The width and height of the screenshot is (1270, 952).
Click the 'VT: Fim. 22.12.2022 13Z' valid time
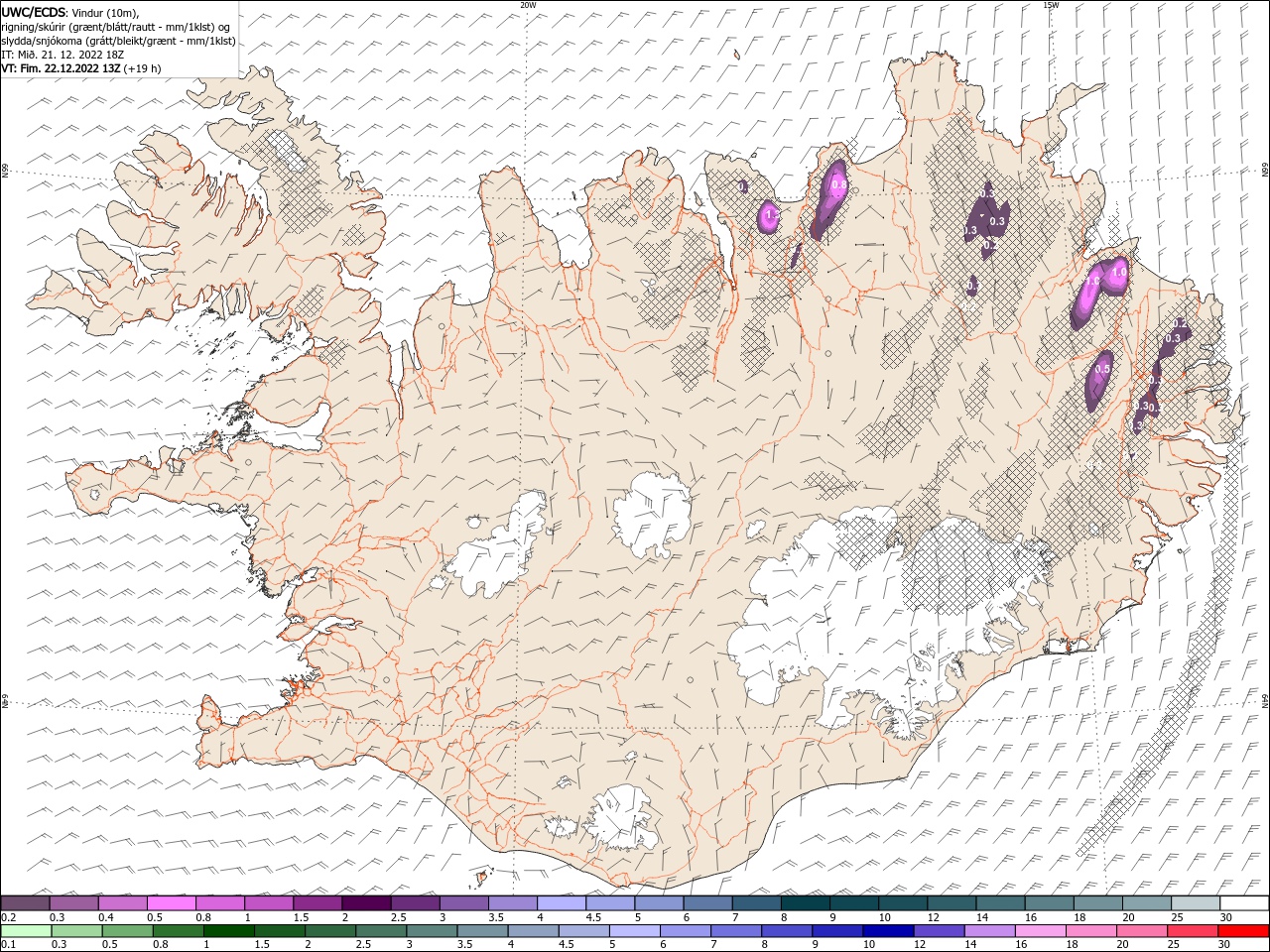click(x=62, y=68)
